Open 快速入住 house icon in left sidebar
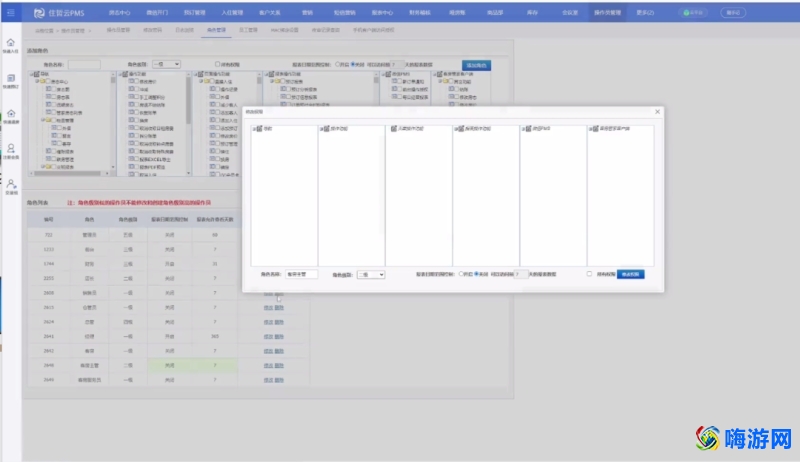 pos(11,45)
